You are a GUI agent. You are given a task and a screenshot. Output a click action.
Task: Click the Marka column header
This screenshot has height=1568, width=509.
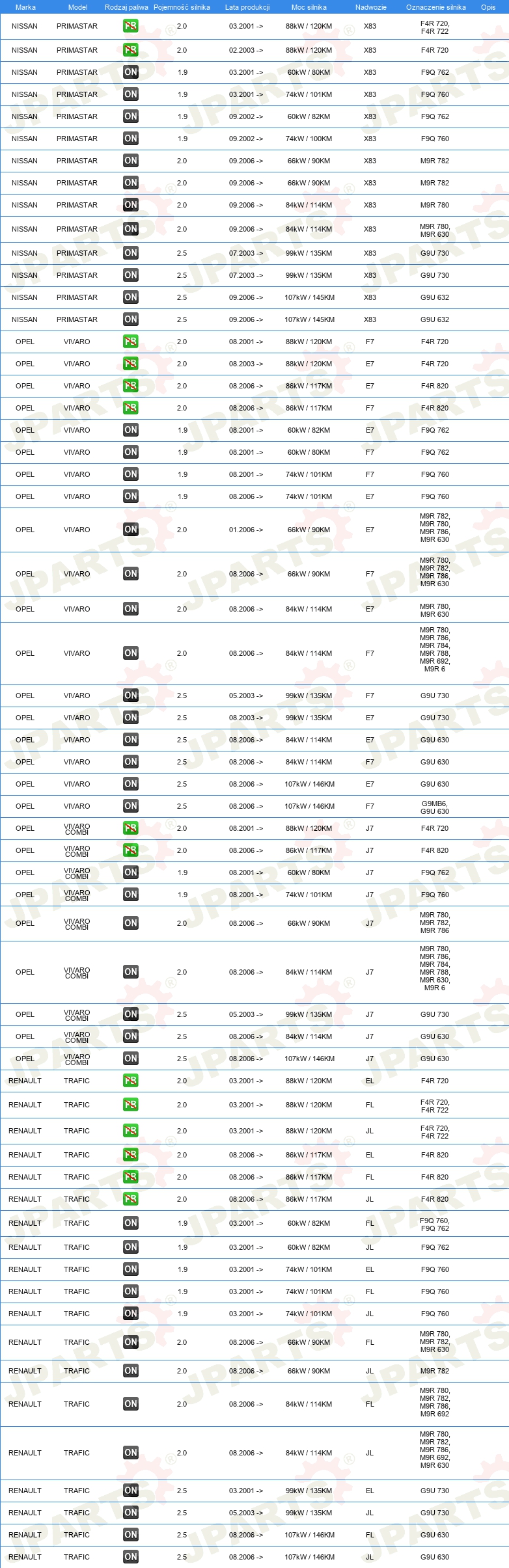(25, 7)
